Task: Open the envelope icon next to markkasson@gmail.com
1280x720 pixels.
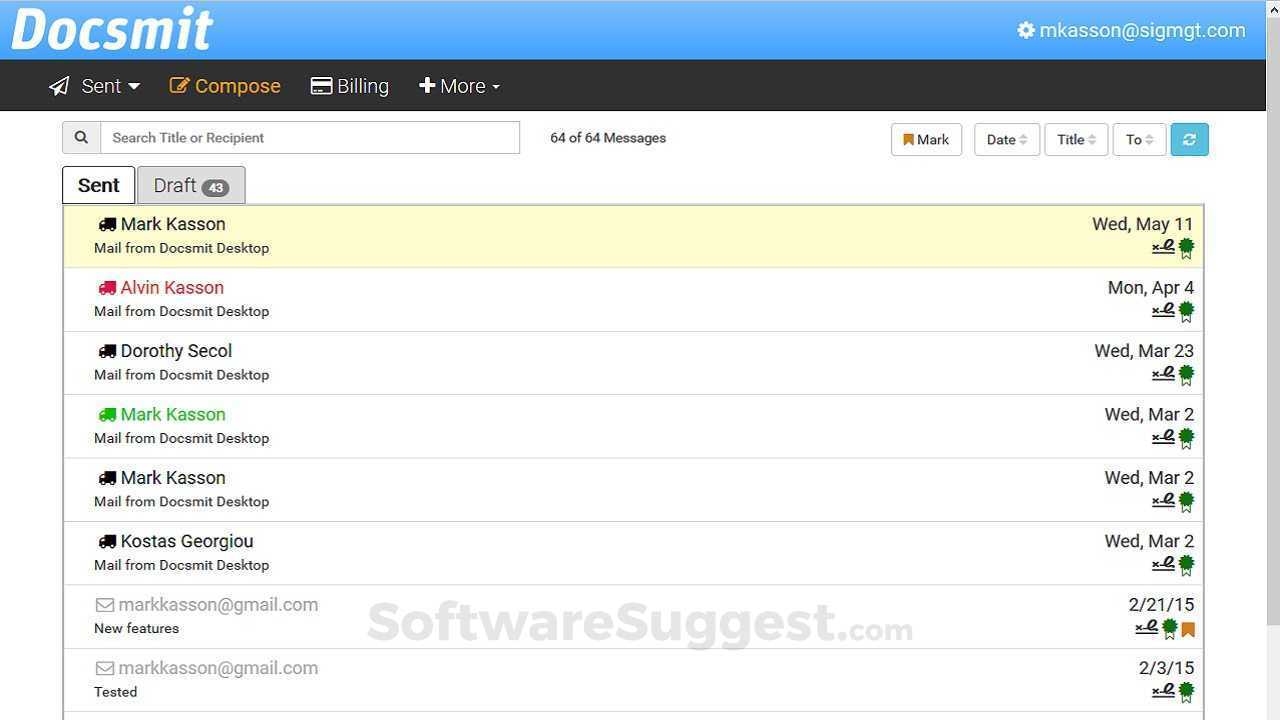Action: click(104, 604)
